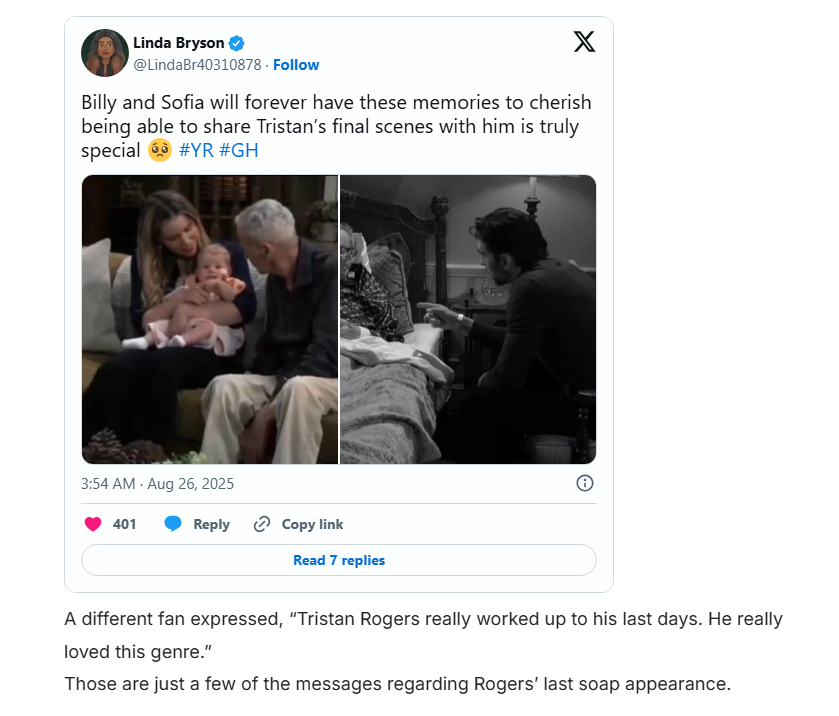839x716 pixels.
Task: Open the tweet info circle icon
Action: [x=585, y=483]
